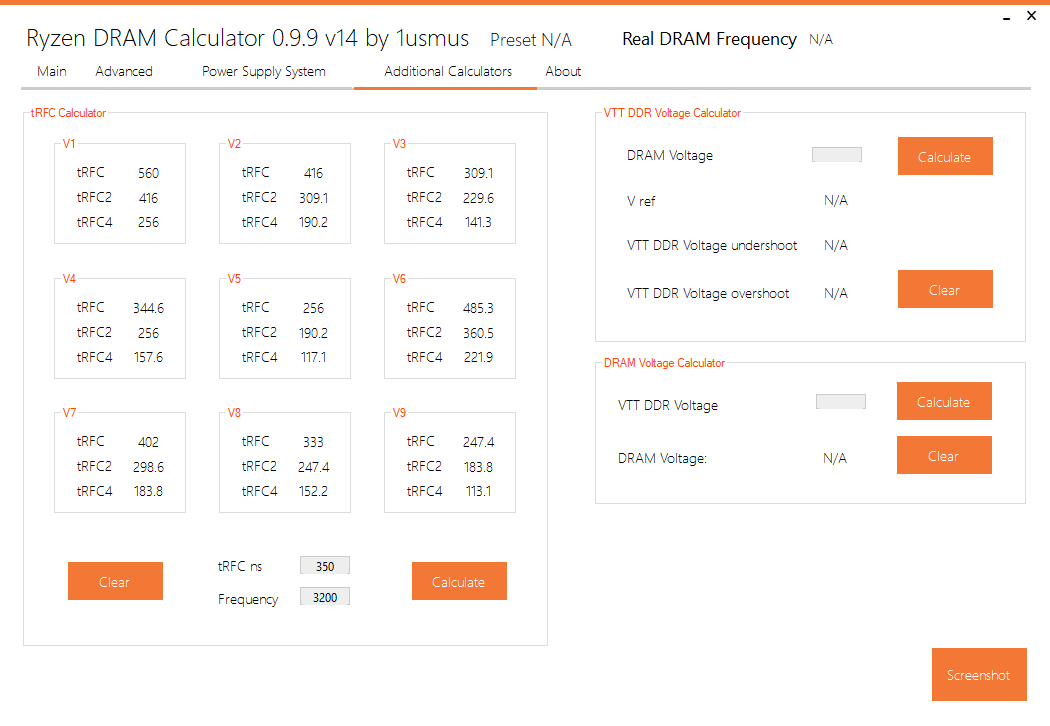Click the VTT DDR Voltage Calculator group title
Viewport: 1050px width, 726px height.
(x=672, y=113)
